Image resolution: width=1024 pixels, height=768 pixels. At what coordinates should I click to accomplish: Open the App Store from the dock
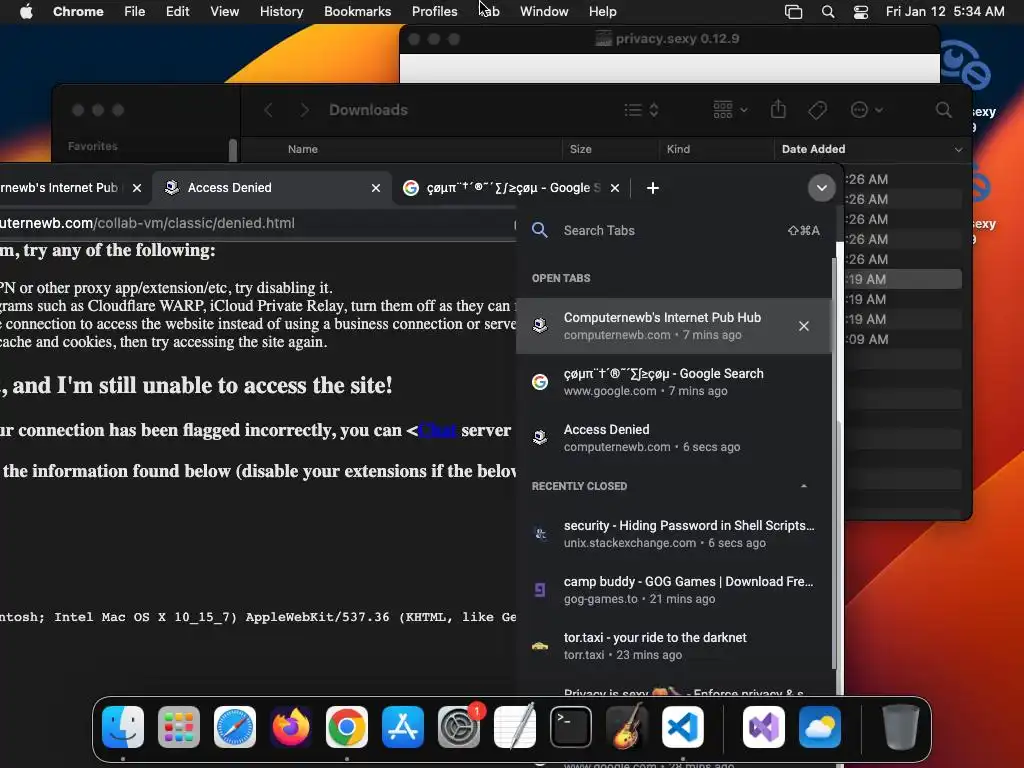[403, 727]
